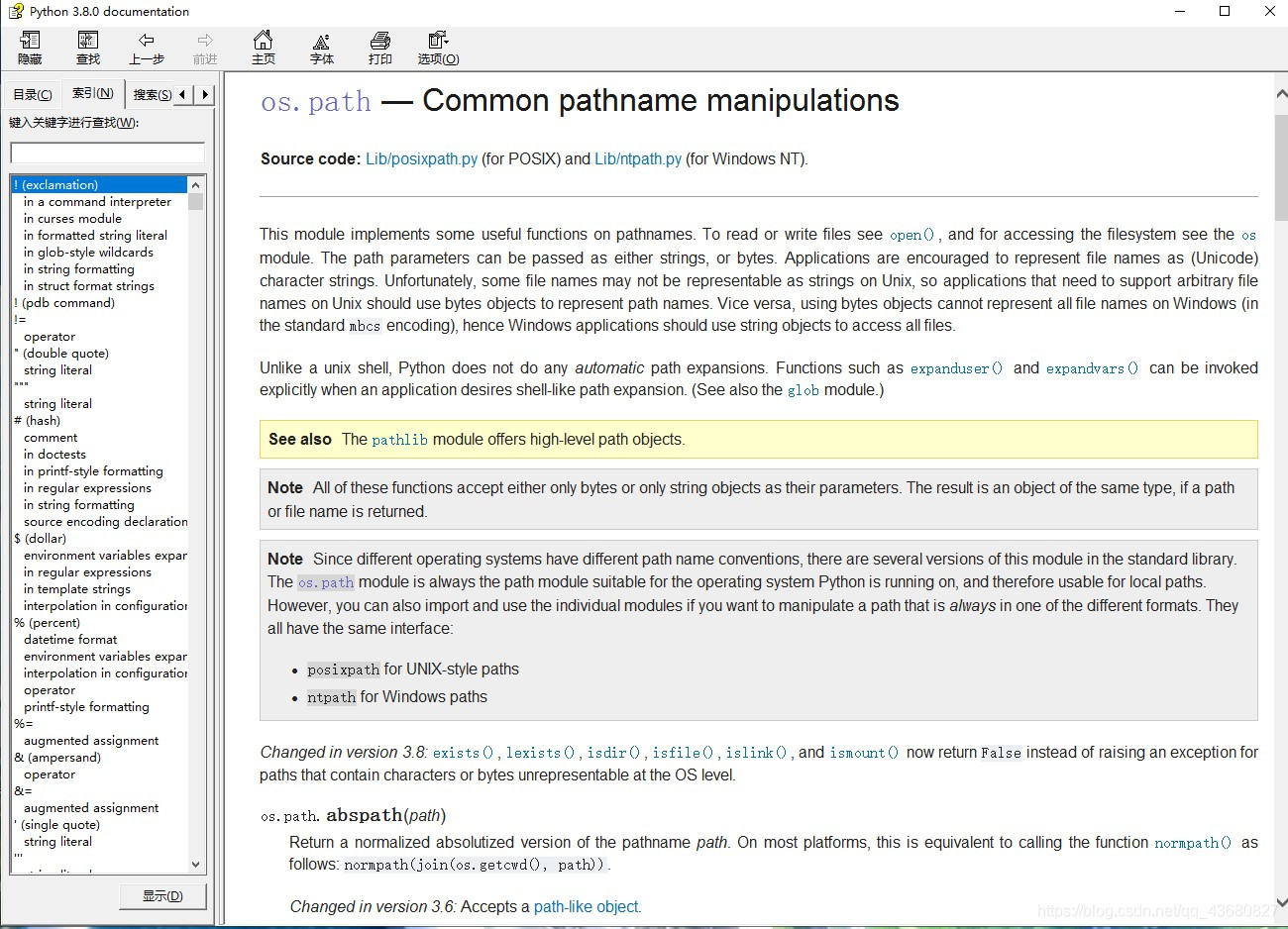Select 'in curses module' index entry
Image resolution: width=1288 pixels, height=929 pixels.
tap(72, 219)
